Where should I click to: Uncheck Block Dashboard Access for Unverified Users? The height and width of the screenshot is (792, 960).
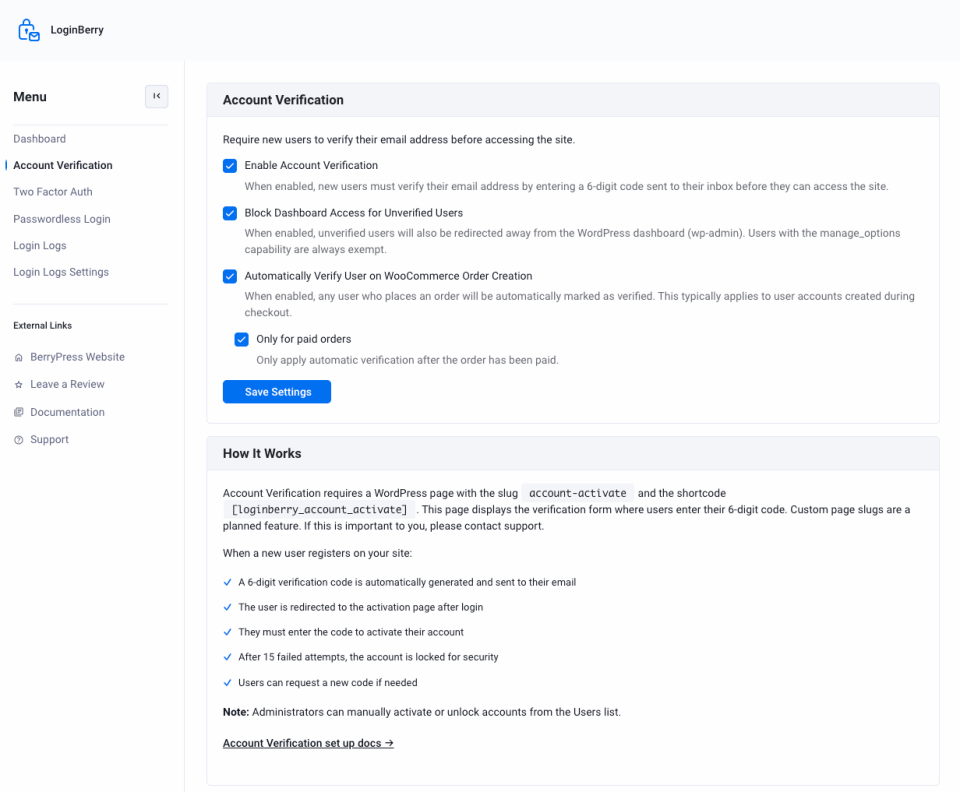click(x=230, y=213)
